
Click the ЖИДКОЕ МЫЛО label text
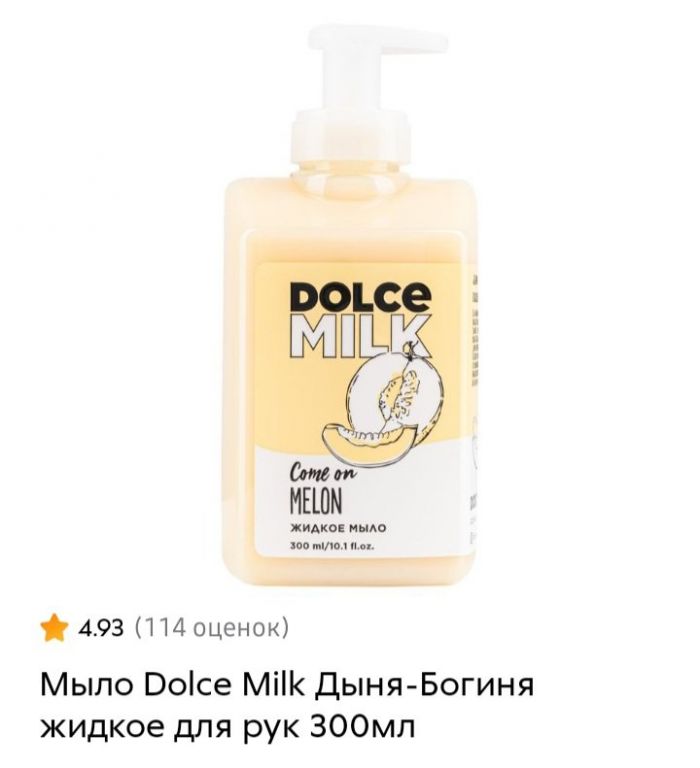(338, 528)
